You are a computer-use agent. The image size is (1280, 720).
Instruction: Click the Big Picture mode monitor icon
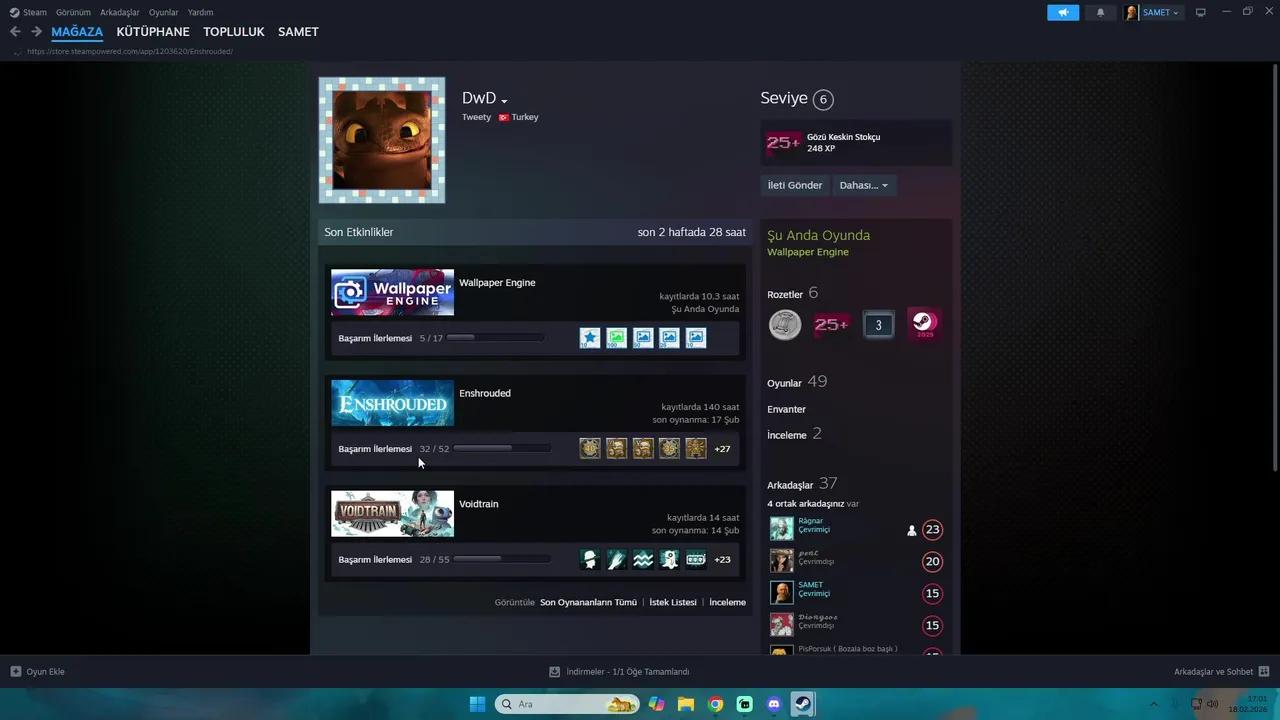pyautogui.click(x=1201, y=12)
